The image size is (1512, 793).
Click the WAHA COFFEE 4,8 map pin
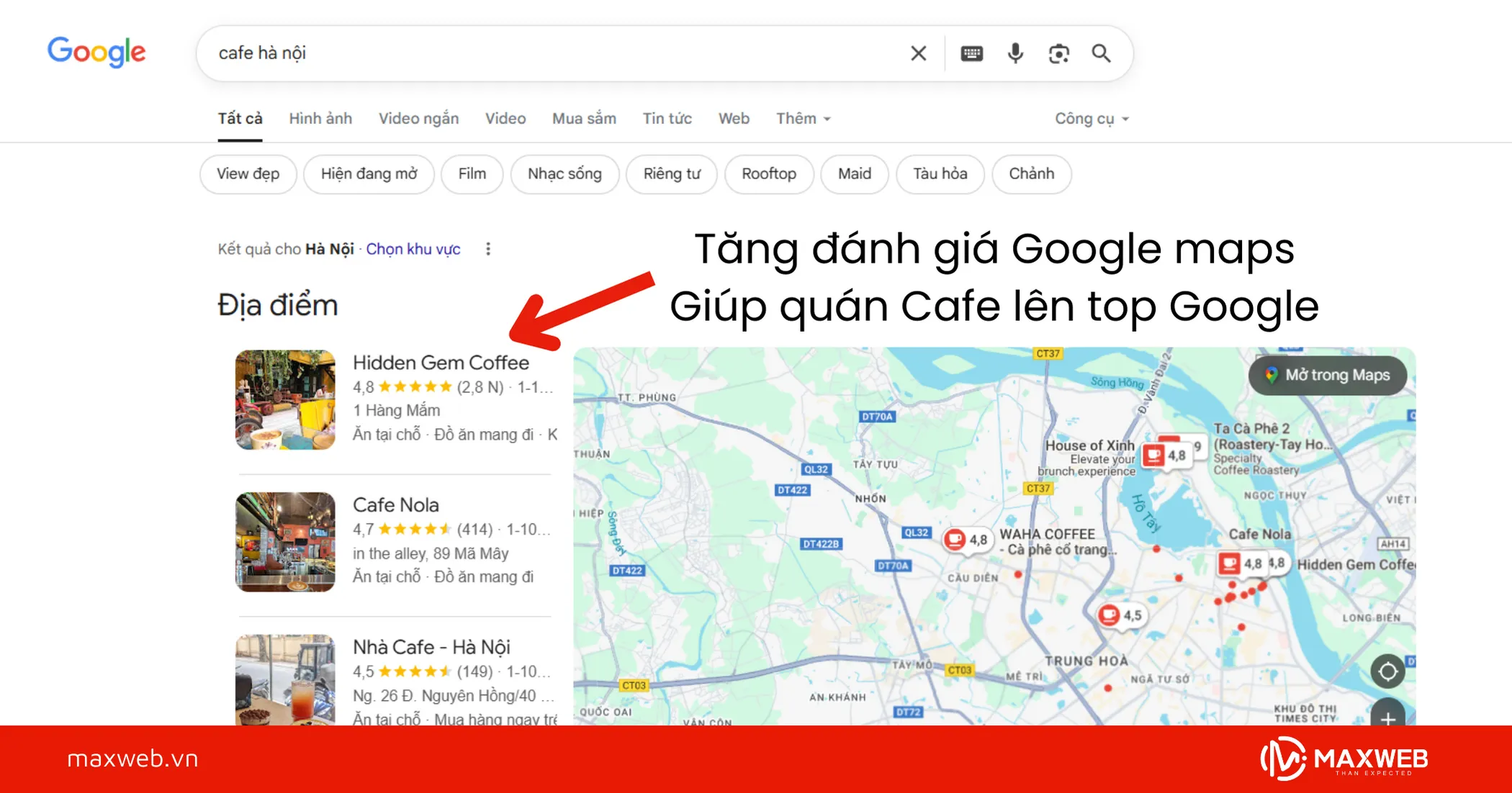pos(966,540)
